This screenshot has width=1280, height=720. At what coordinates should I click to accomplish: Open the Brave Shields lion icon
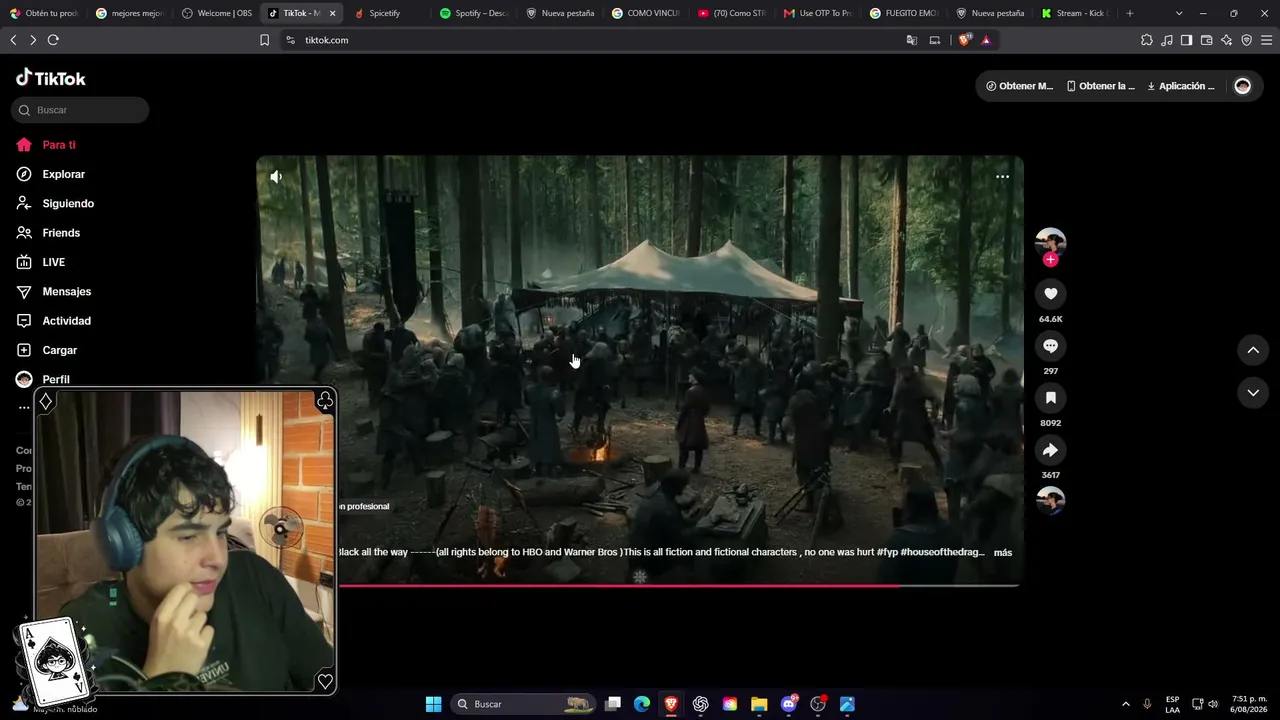[x=964, y=40]
